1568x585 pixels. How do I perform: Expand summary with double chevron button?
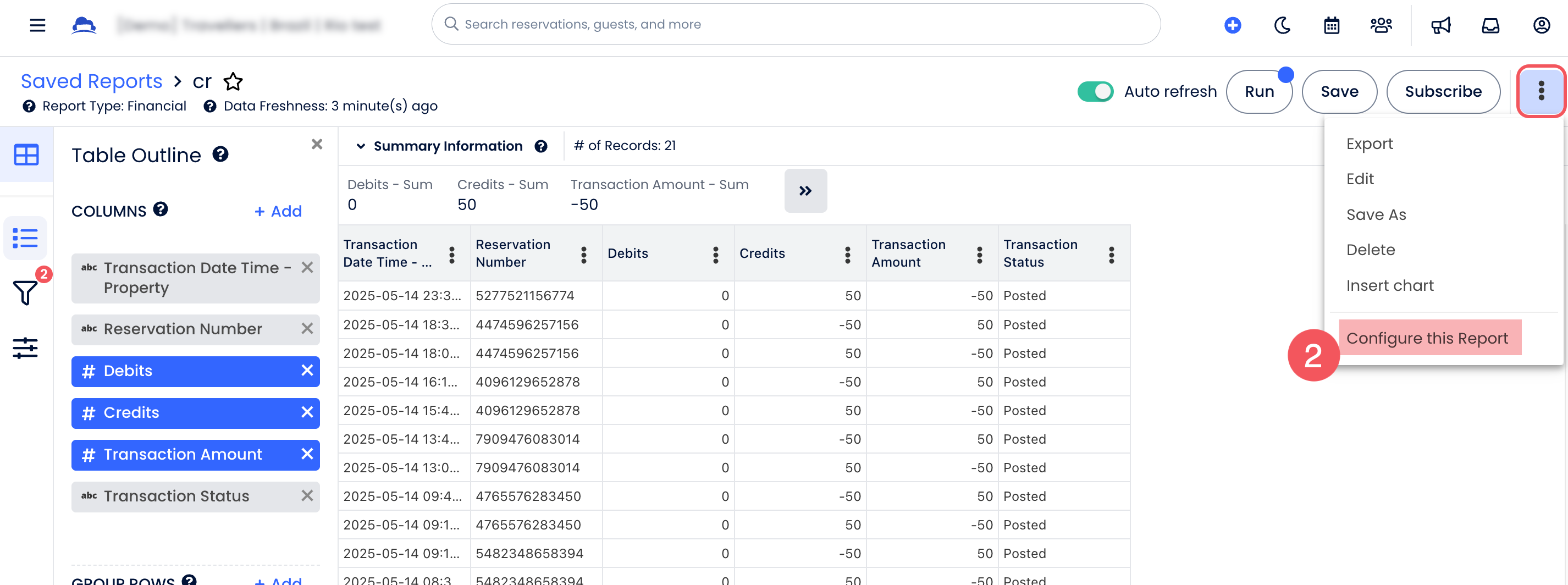[805, 191]
